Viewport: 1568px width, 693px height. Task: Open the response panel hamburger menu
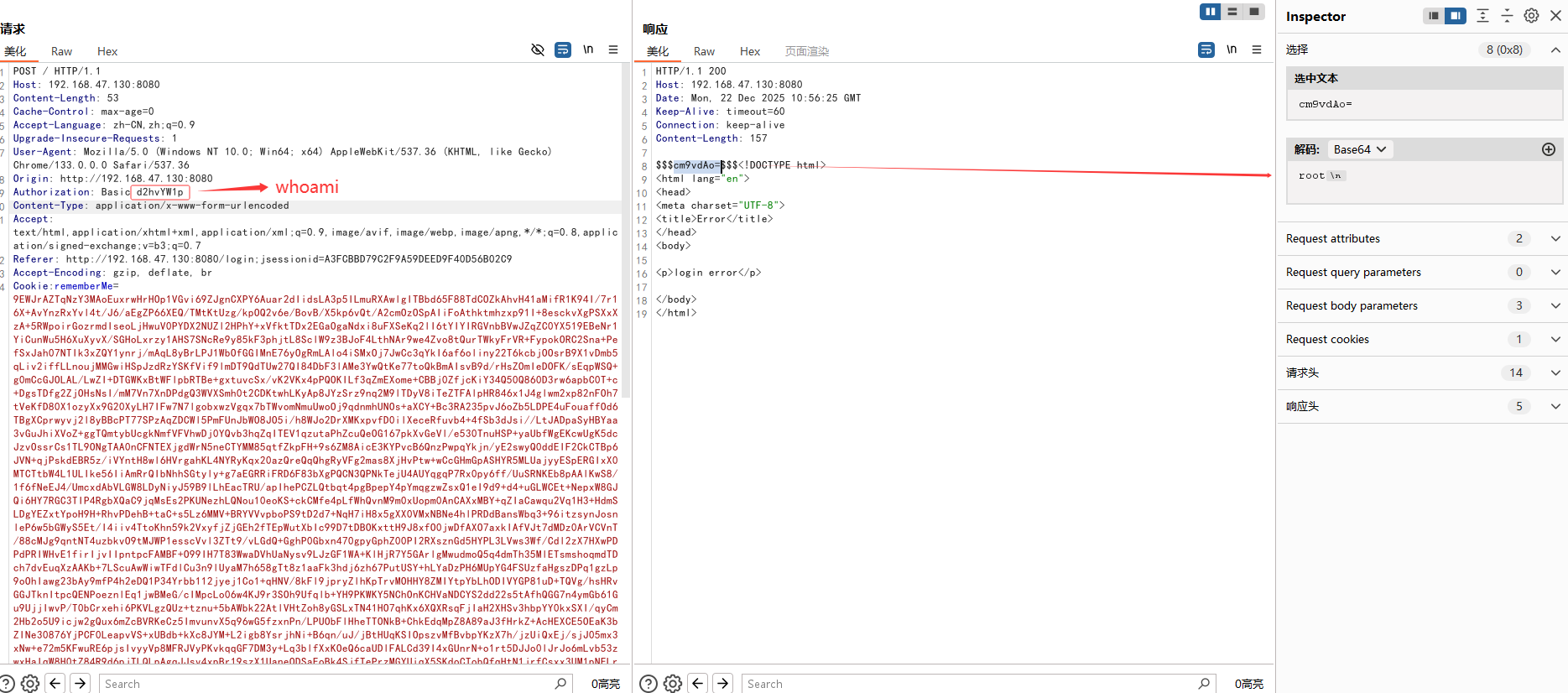[1257, 50]
